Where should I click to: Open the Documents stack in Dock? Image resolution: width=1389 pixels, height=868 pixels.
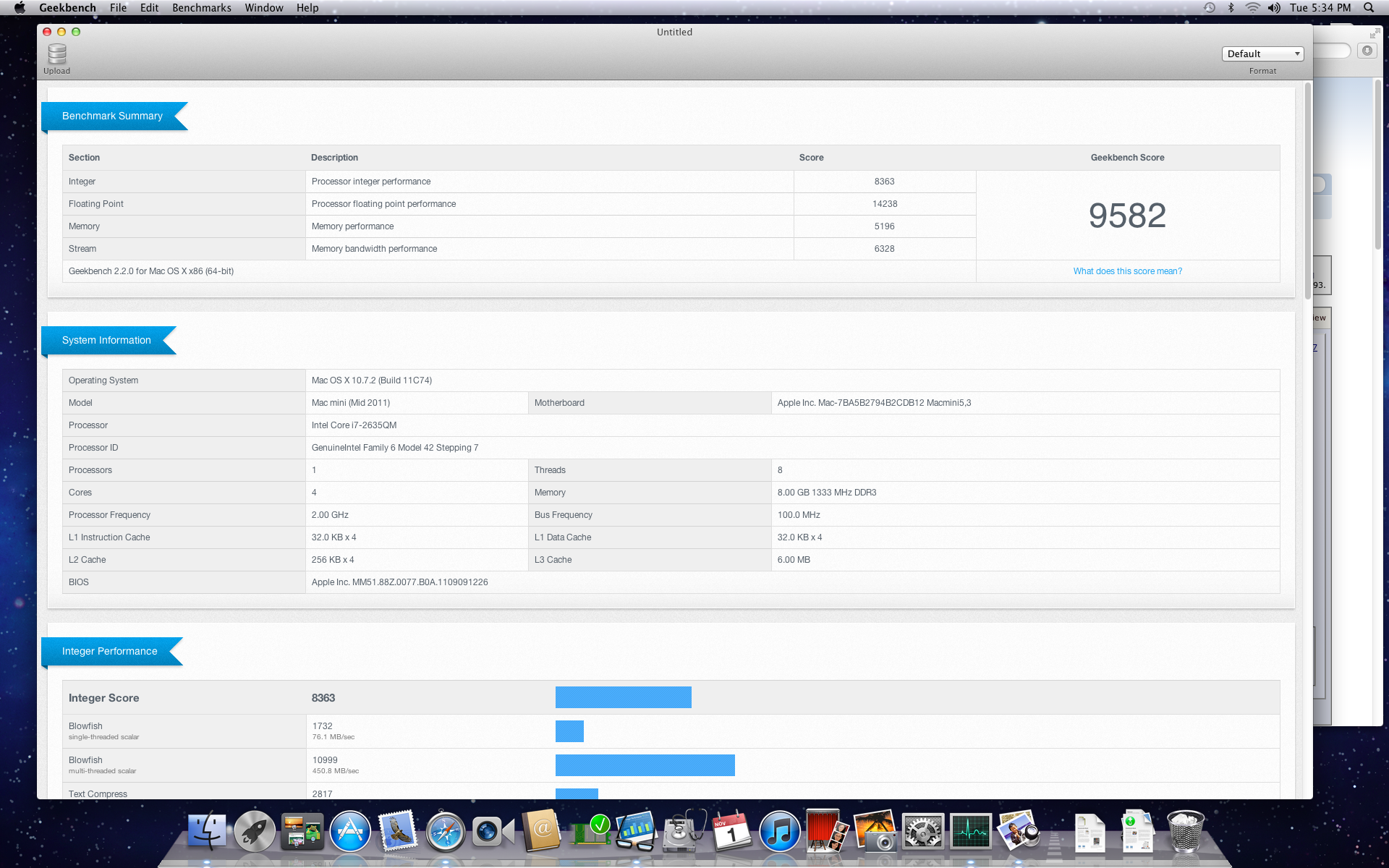click(x=1089, y=832)
